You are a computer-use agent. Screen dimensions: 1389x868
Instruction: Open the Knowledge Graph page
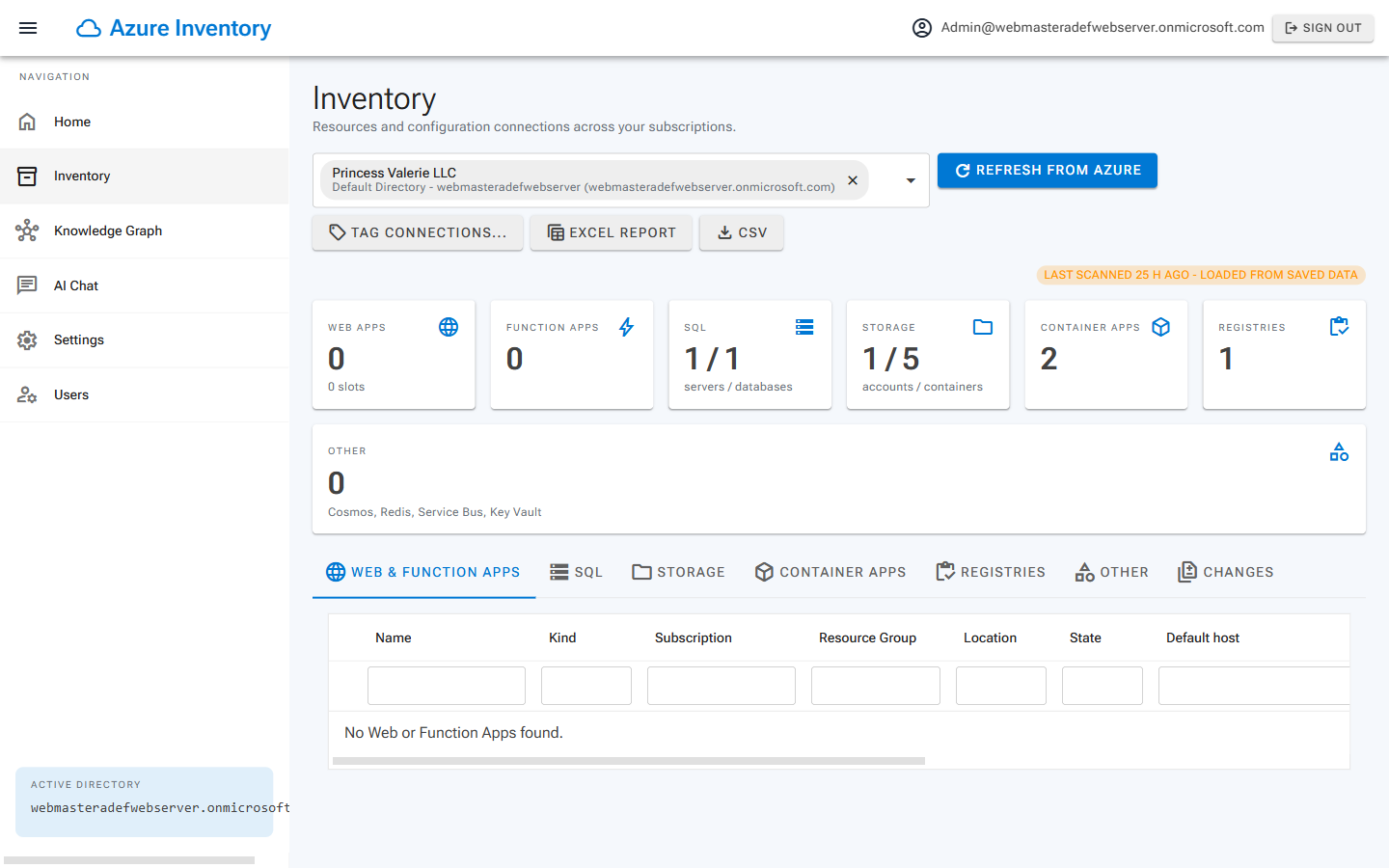(x=145, y=231)
